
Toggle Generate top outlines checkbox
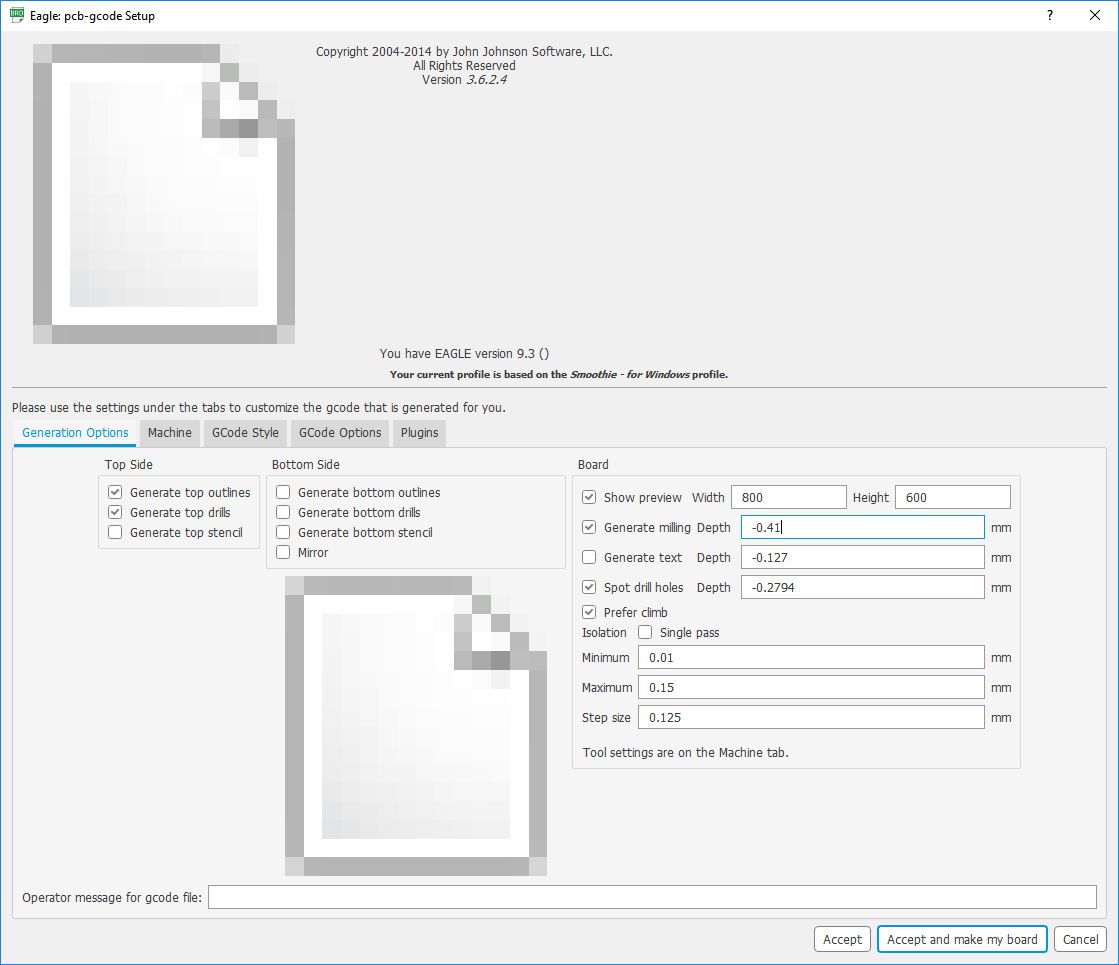pyautogui.click(x=115, y=492)
